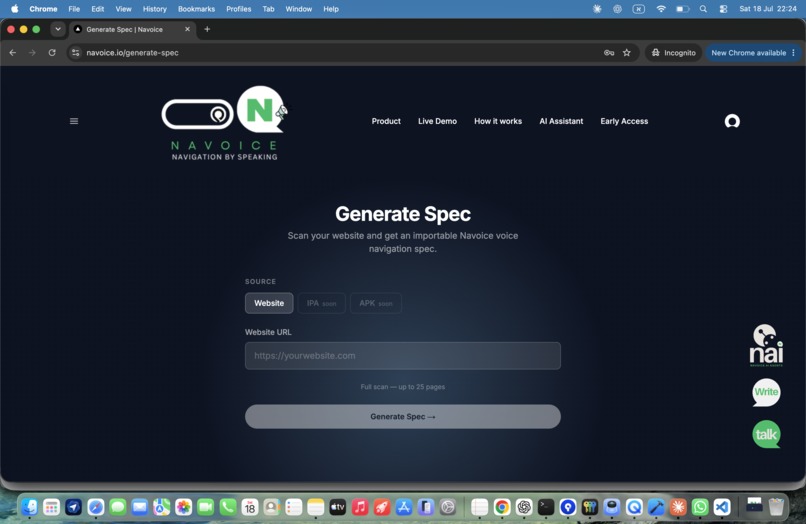Open ChatGPT from the dock
This screenshot has height=524, width=806.
[x=524, y=507]
